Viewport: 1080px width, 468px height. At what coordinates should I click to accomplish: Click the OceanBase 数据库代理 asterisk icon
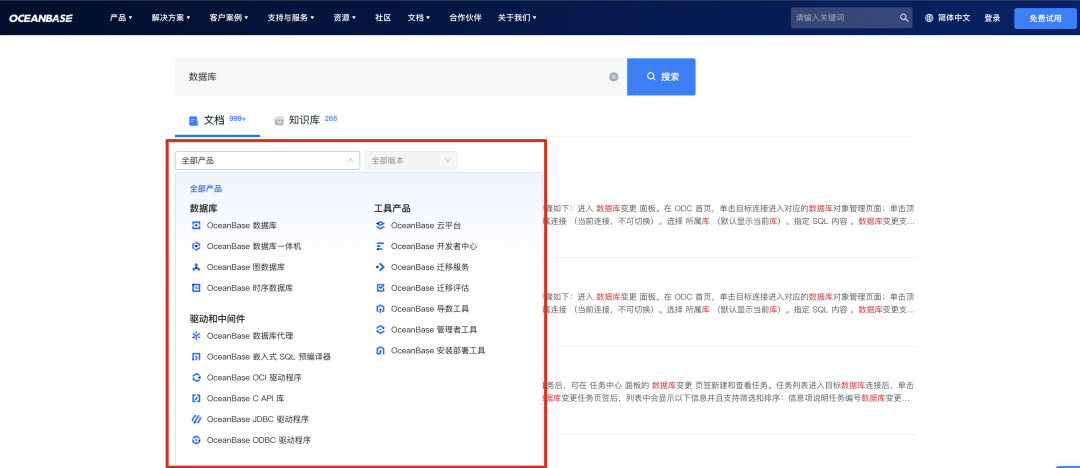point(196,336)
